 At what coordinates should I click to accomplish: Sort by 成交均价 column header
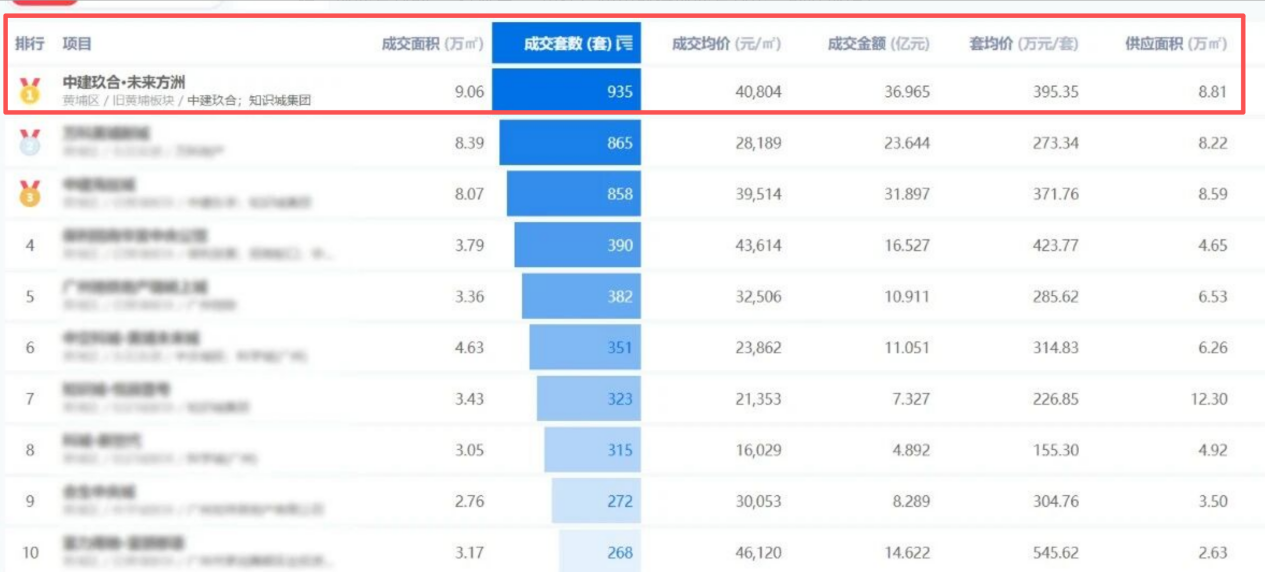pos(726,44)
